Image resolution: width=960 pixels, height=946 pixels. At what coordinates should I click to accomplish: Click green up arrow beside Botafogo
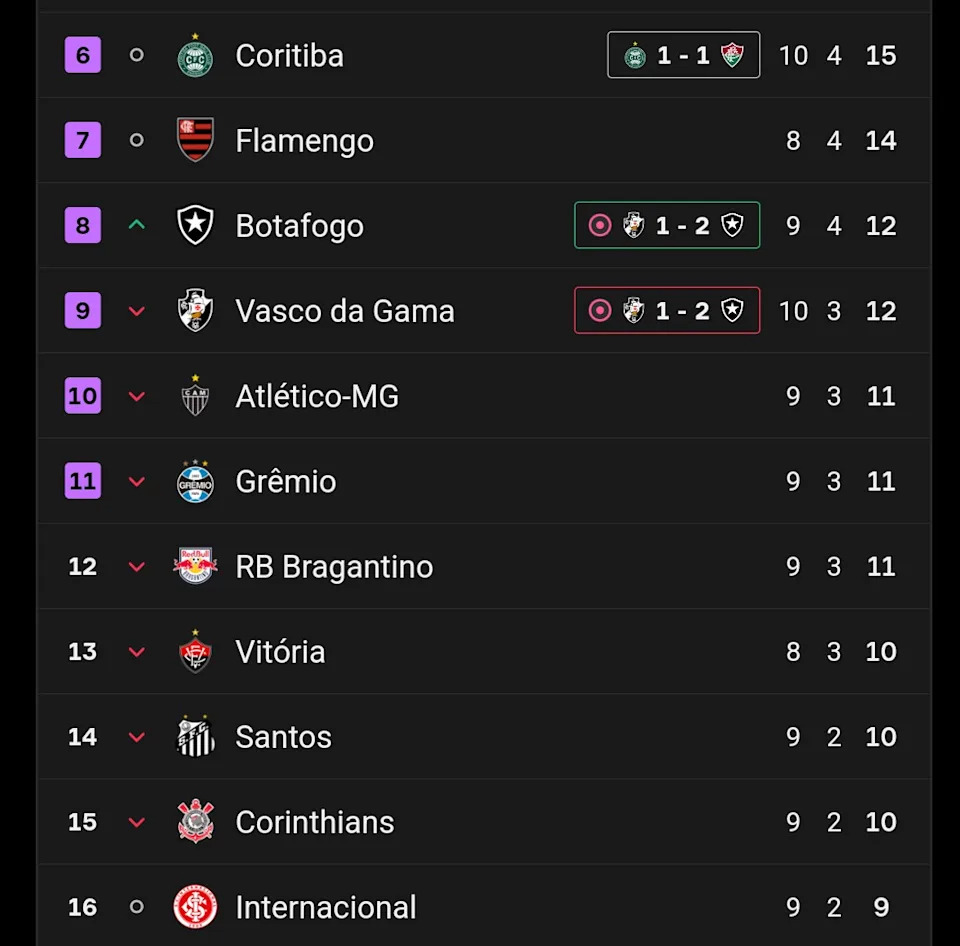[137, 225]
